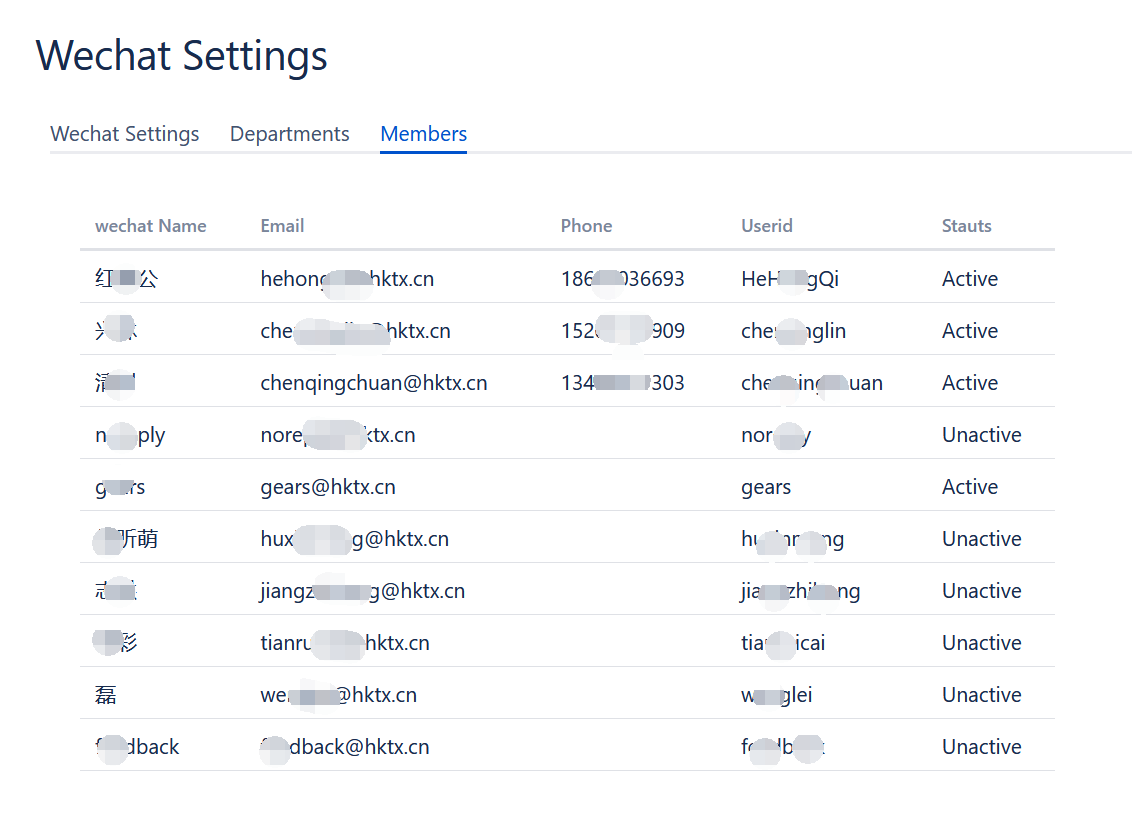Click the email starting with tianru
This screenshot has height=815, width=1132.
tap(345, 643)
